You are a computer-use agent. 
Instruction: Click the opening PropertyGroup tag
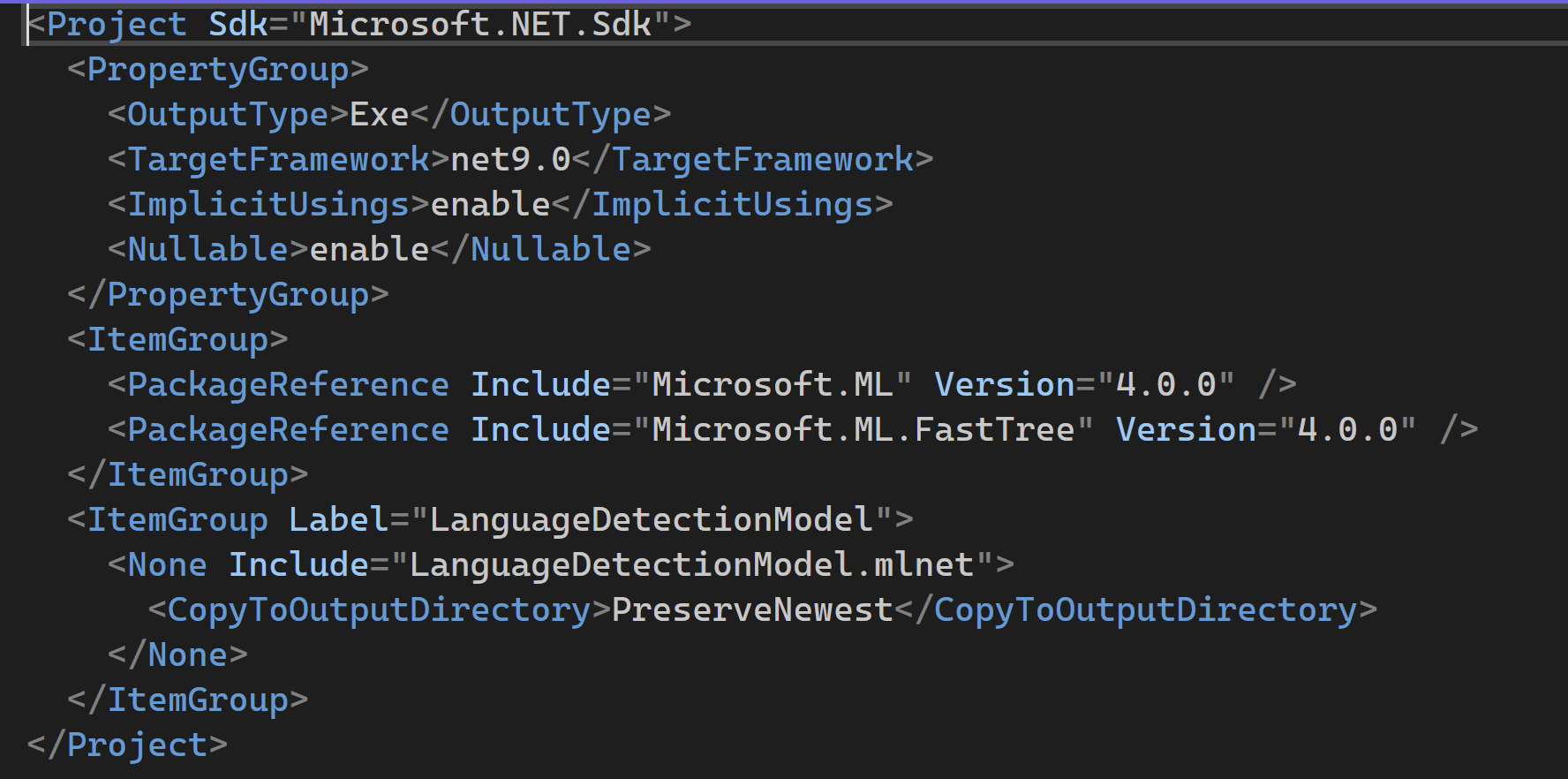coord(218,69)
